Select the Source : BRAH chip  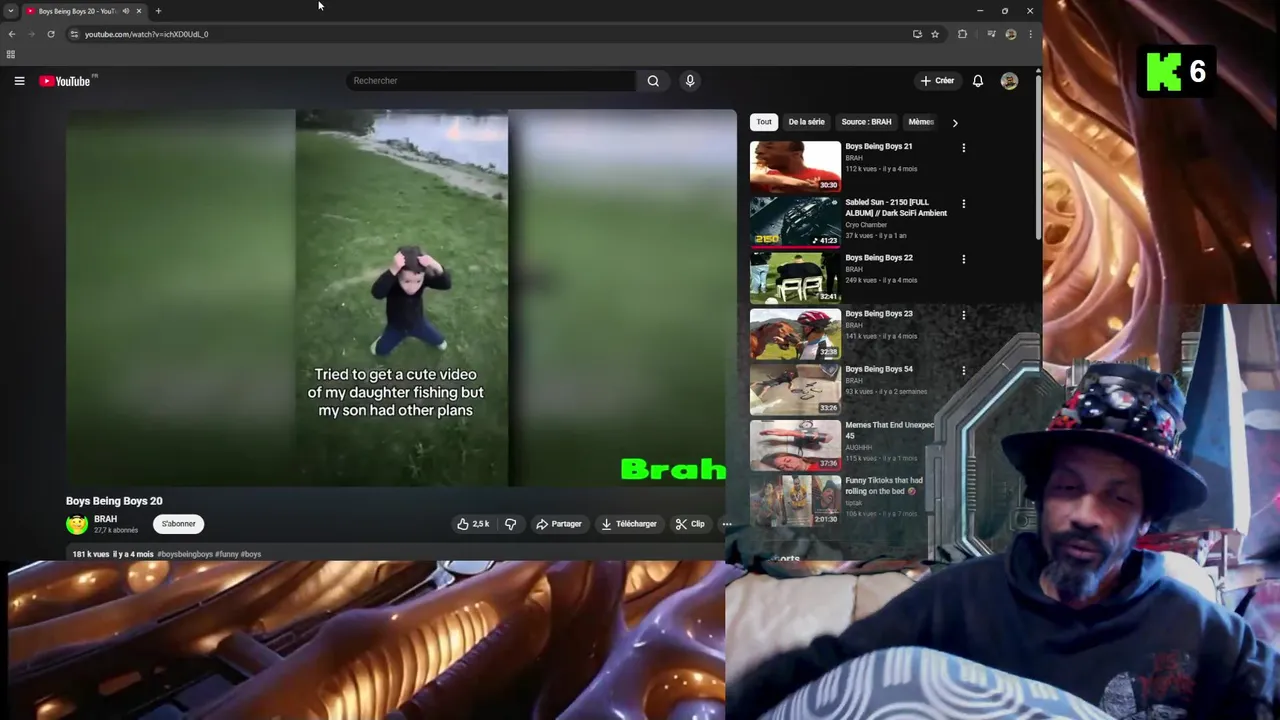coord(866,122)
